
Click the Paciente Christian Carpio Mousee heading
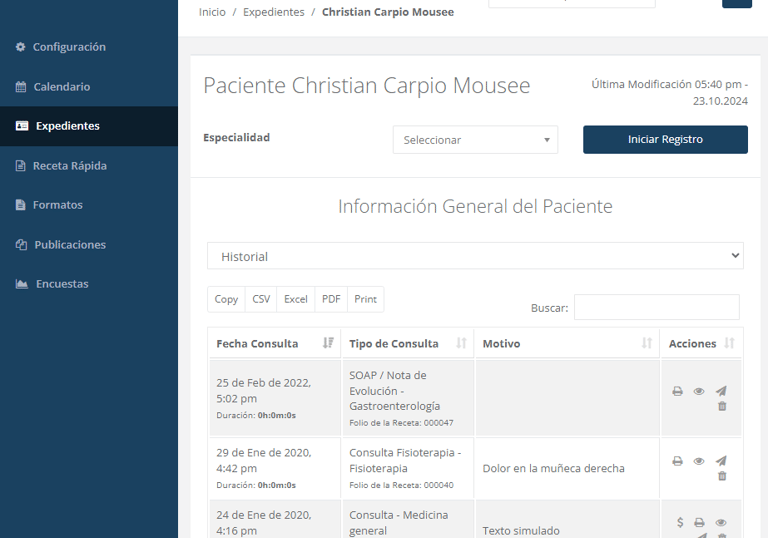click(367, 86)
